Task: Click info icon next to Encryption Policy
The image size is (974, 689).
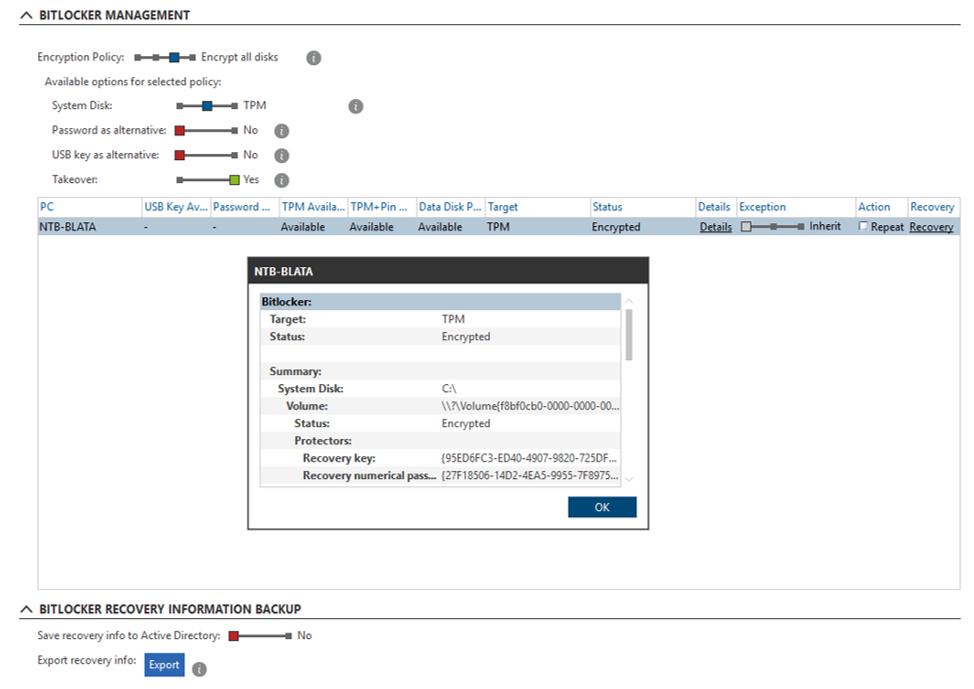Action: coord(313,58)
